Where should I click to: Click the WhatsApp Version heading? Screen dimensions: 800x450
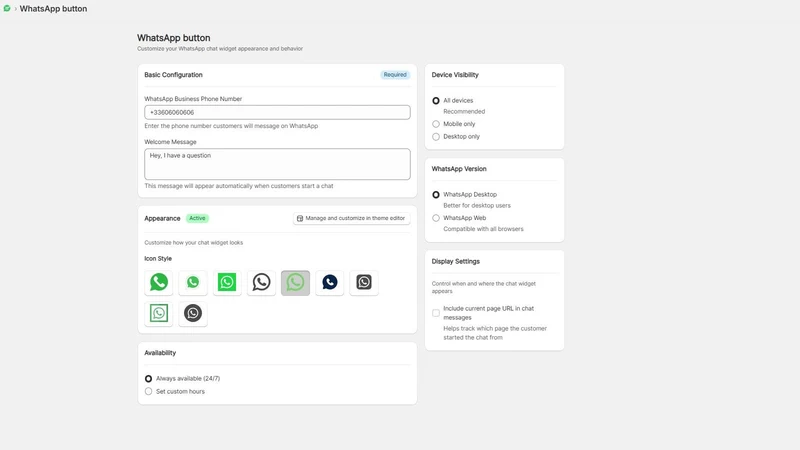[459, 169]
